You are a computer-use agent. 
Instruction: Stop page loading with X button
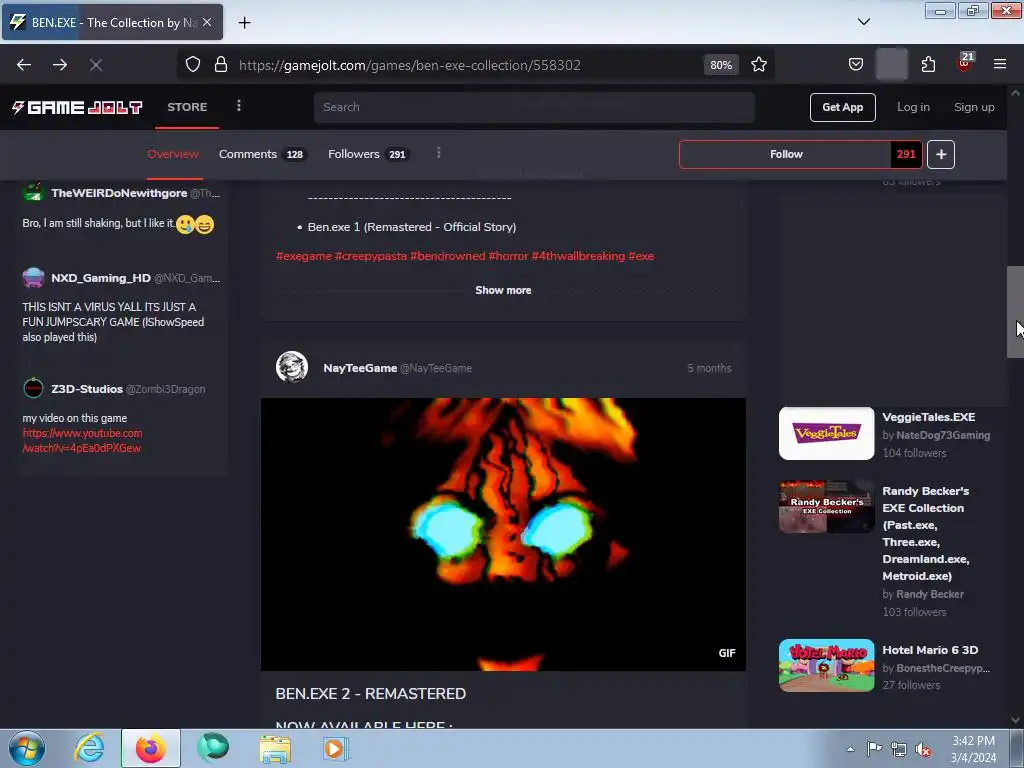96,65
